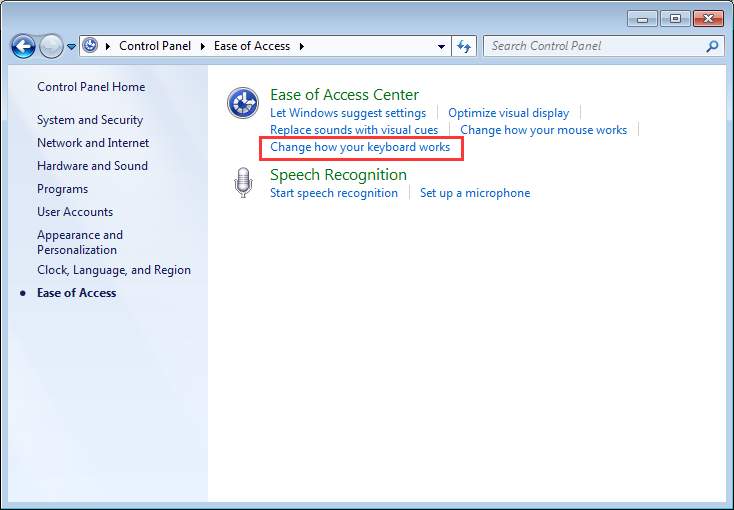This screenshot has width=734, height=510.
Task: Select Ease of Access in address breadcrumb
Action: (252, 46)
